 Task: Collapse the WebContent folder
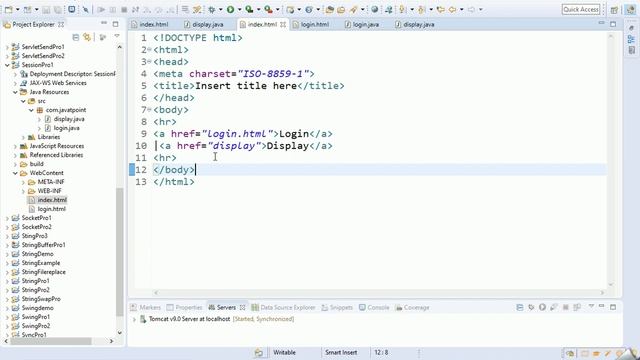pyautogui.click(x=15, y=173)
